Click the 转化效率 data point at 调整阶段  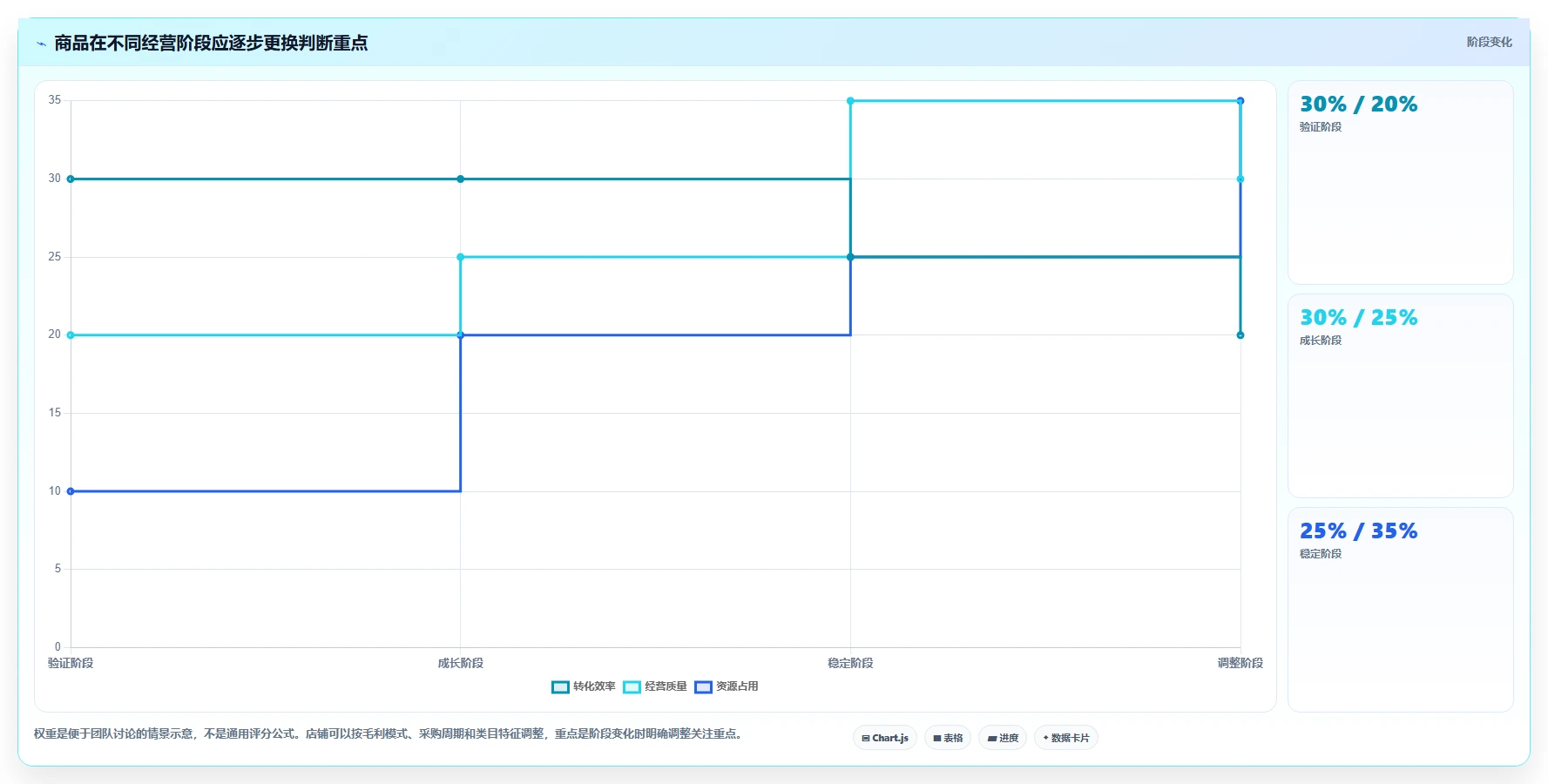pos(1240,335)
